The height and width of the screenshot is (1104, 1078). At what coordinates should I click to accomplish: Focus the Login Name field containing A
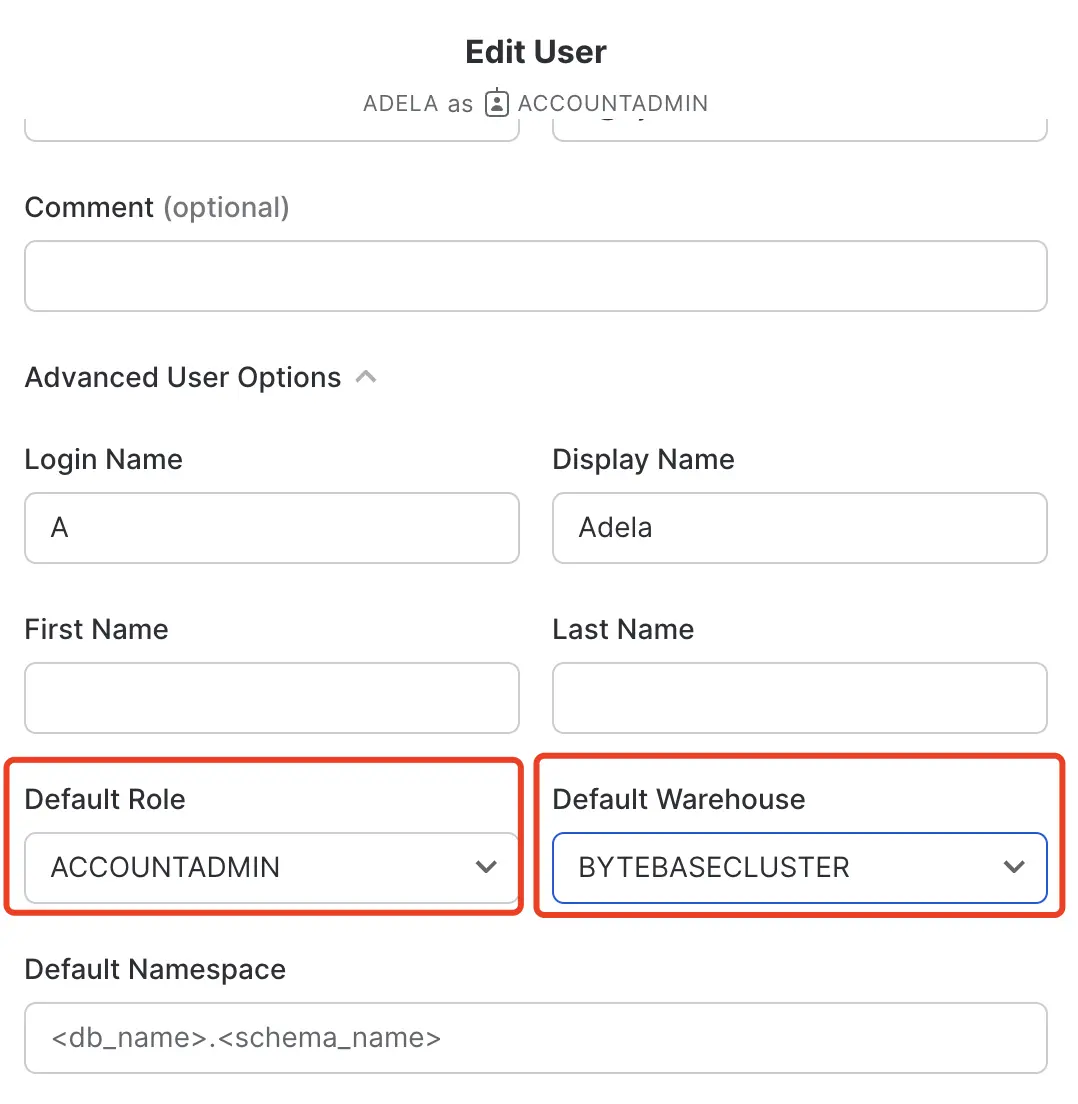272,528
